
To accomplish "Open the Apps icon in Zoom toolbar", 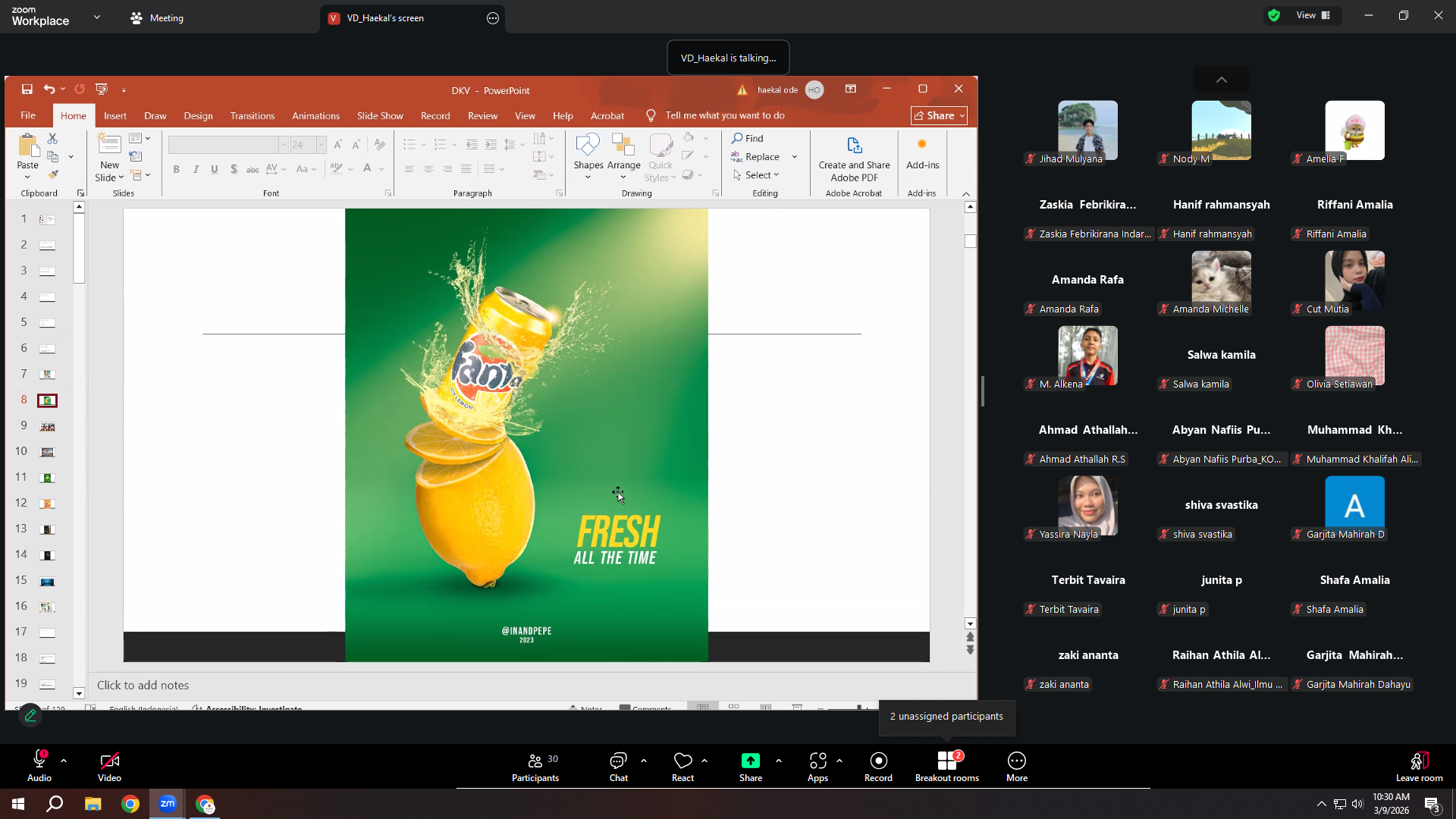I will click(x=817, y=761).
